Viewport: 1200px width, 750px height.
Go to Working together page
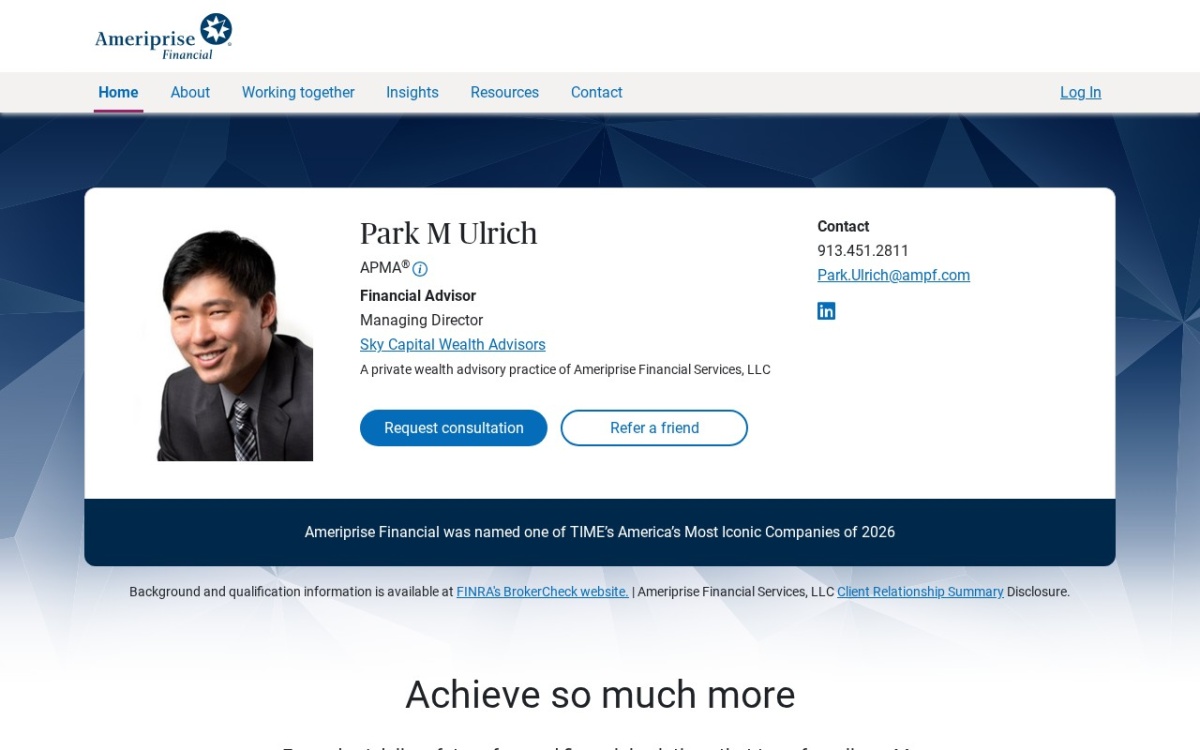tap(298, 92)
